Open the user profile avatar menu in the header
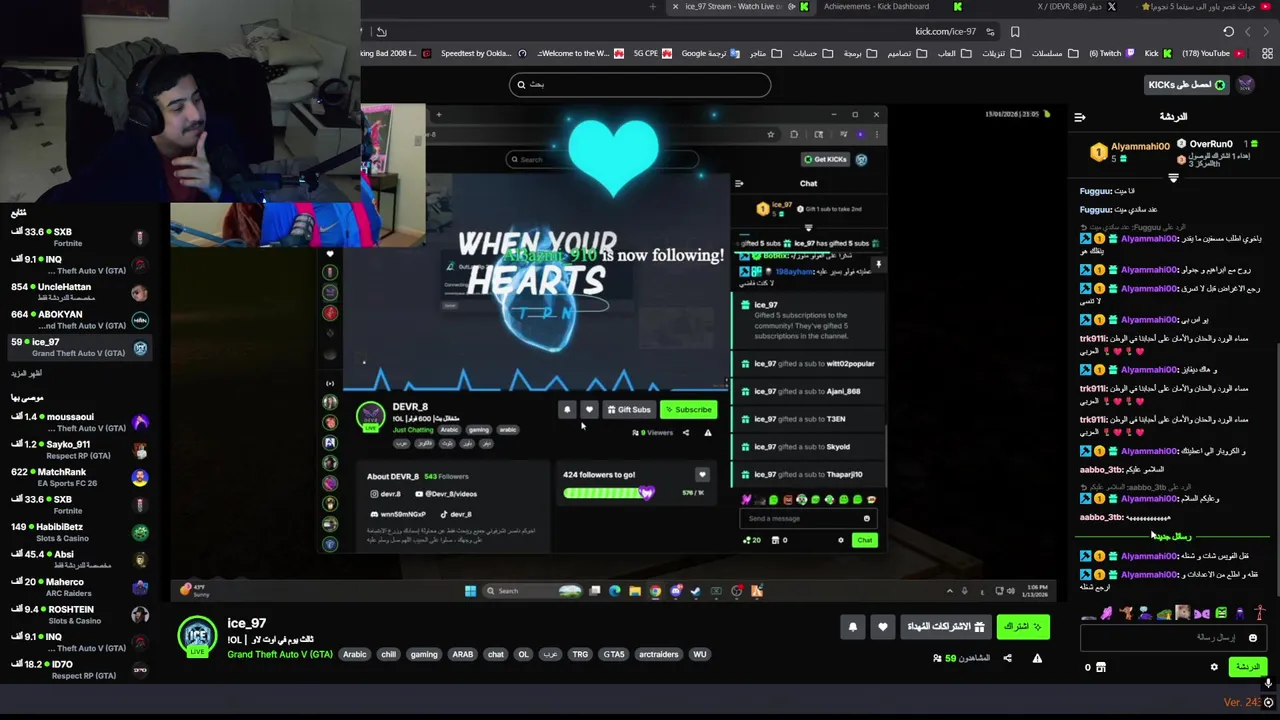 coord(1245,85)
